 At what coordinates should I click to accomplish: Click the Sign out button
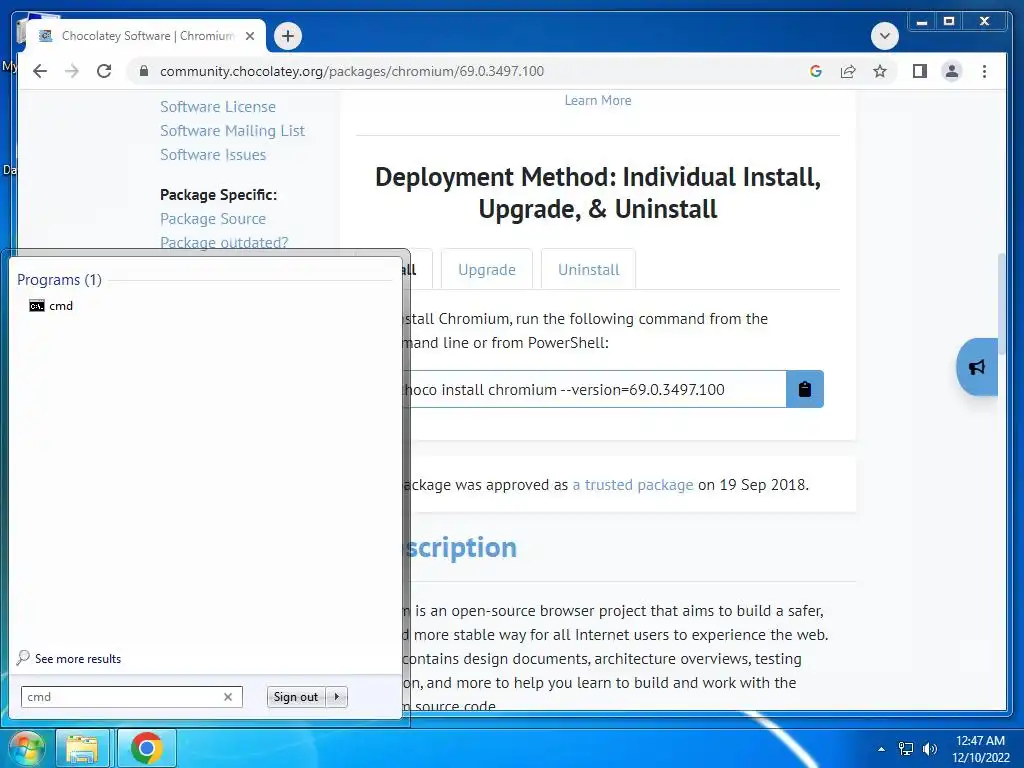tap(296, 697)
